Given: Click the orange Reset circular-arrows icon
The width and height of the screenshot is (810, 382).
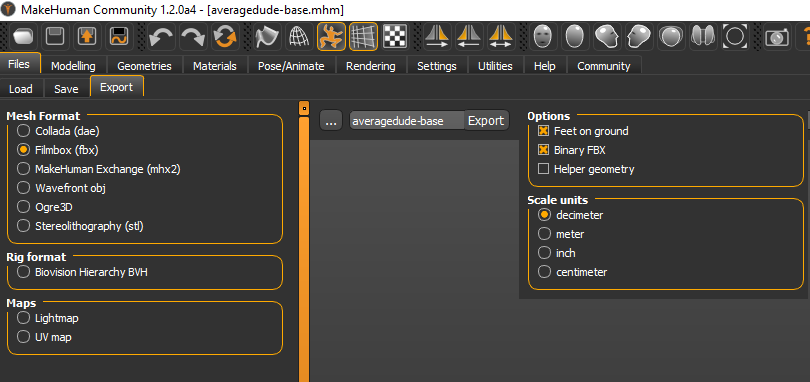Looking at the screenshot, I should [x=225, y=37].
